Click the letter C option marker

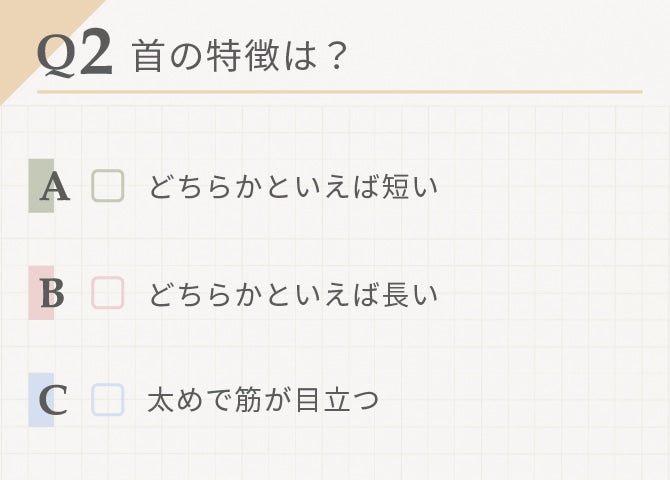pos(52,401)
